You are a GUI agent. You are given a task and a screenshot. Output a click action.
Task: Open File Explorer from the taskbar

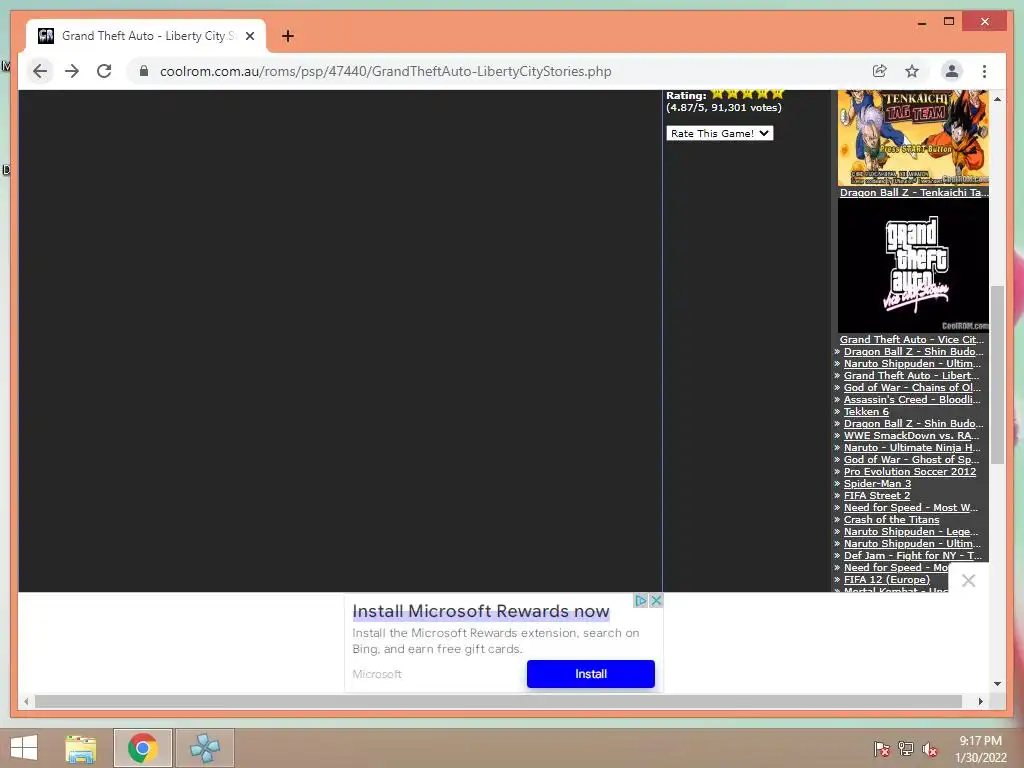pos(81,748)
